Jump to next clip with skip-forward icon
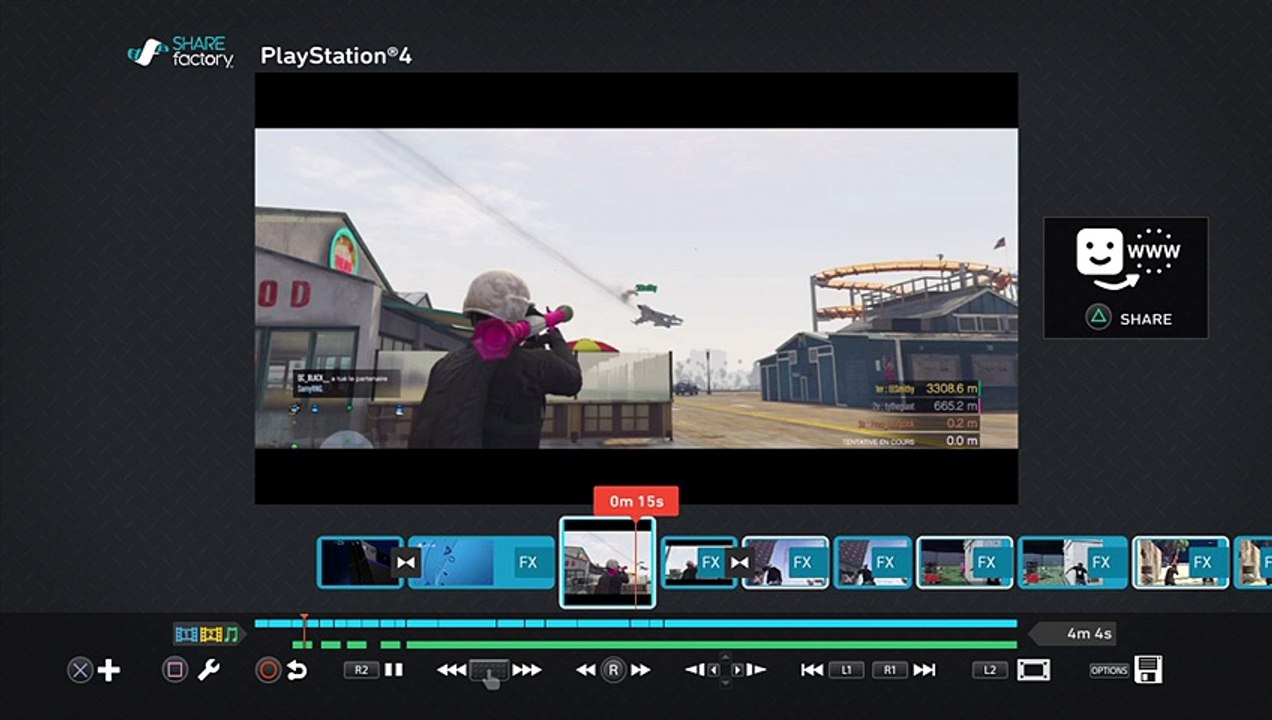Viewport: 1272px width, 720px height. tap(925, 670)
